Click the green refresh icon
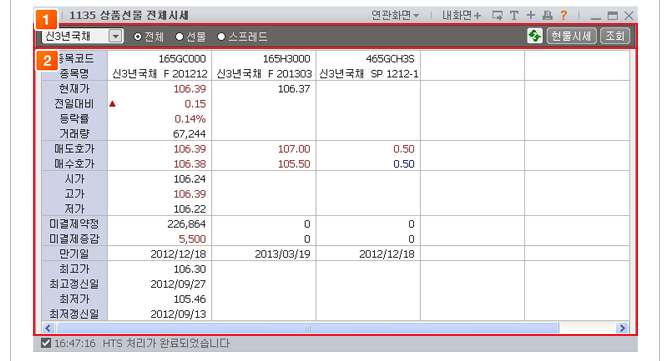The image size is (670, 361). (x=534, y=36)
